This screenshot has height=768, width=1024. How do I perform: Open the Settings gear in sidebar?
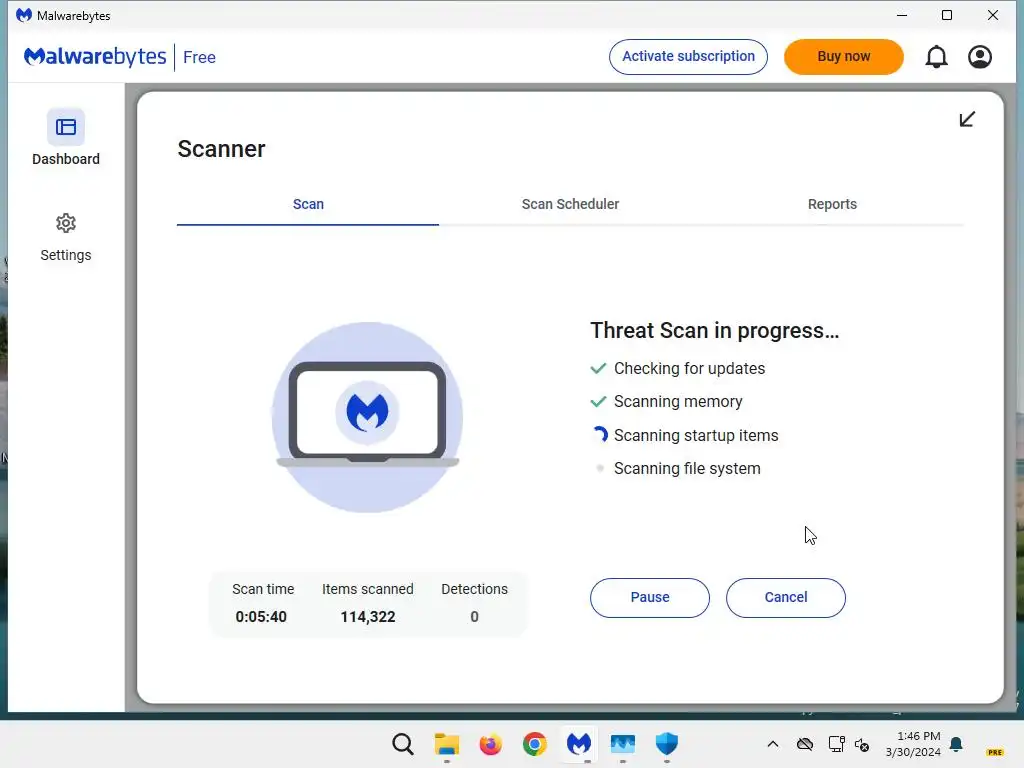click(x=66, y=223)
